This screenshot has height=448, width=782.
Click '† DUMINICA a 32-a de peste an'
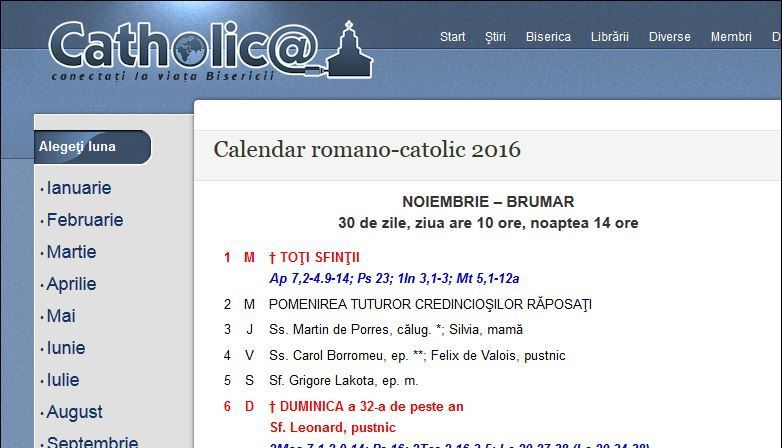(x=366, y=407)
